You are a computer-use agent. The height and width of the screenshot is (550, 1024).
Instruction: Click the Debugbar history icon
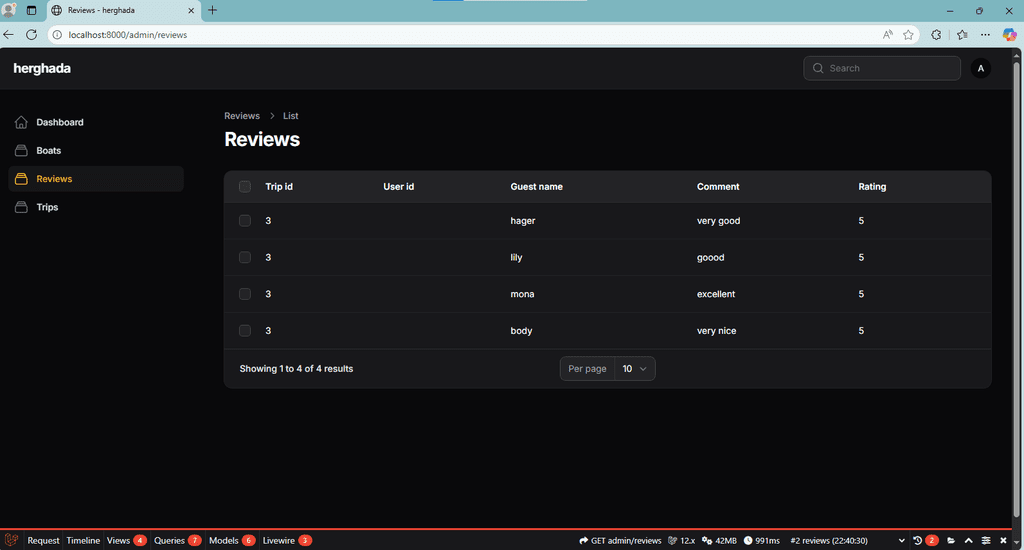[x=917, y=540]
